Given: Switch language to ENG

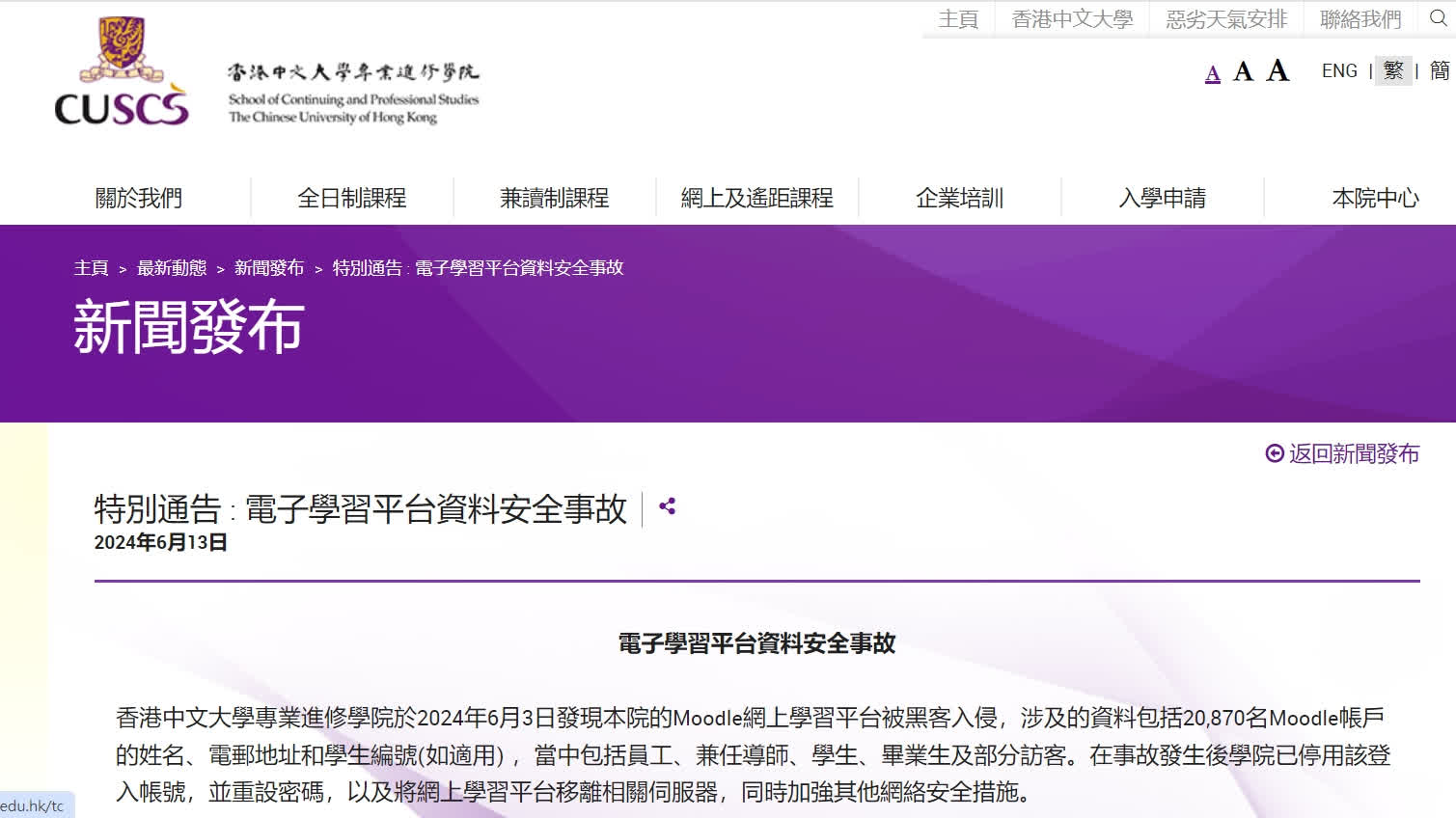Looking at the screenshot, I should [1339, 70].
